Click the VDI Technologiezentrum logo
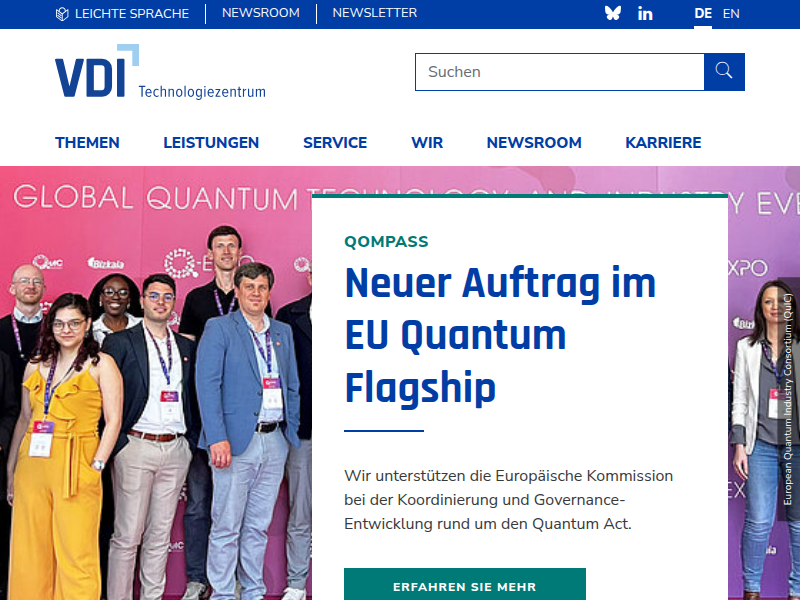Screen dimensions: 800x600 160,71
